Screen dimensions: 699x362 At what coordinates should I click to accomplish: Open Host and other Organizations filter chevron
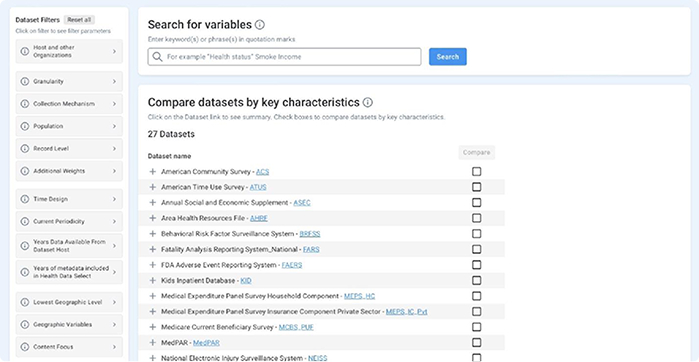click(114, 51)
